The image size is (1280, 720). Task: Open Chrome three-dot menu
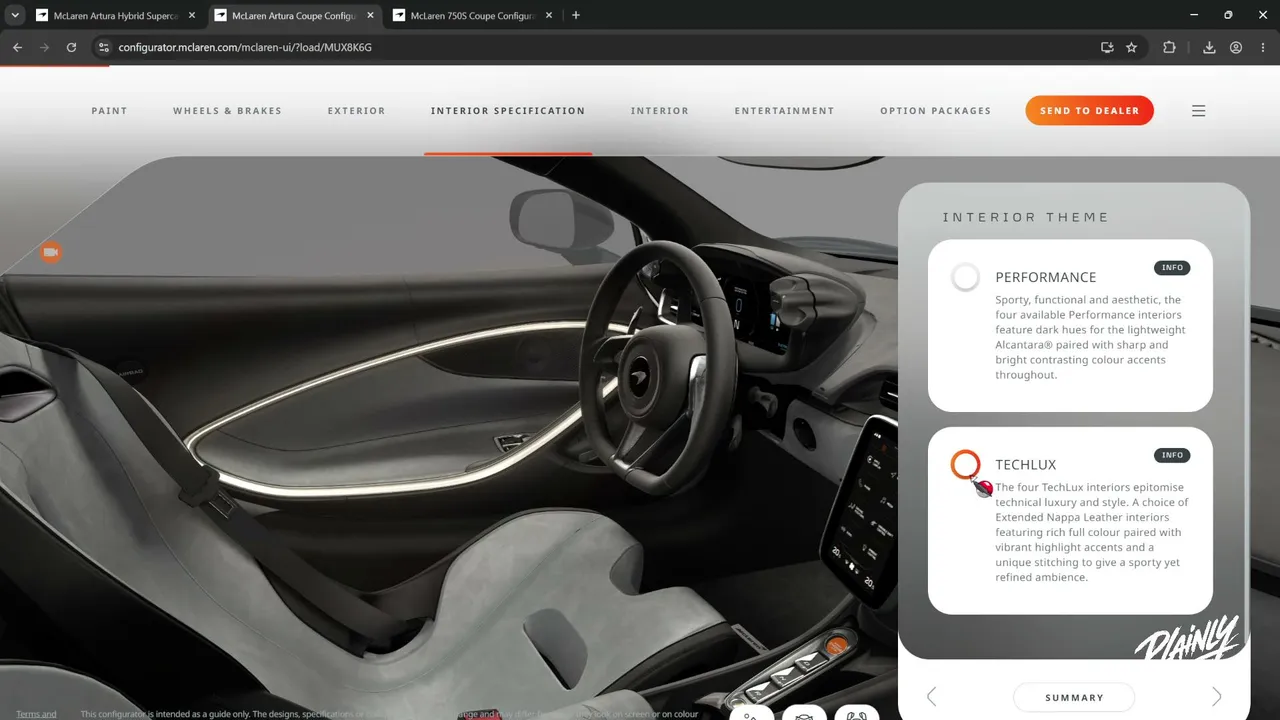(1262, 47)
